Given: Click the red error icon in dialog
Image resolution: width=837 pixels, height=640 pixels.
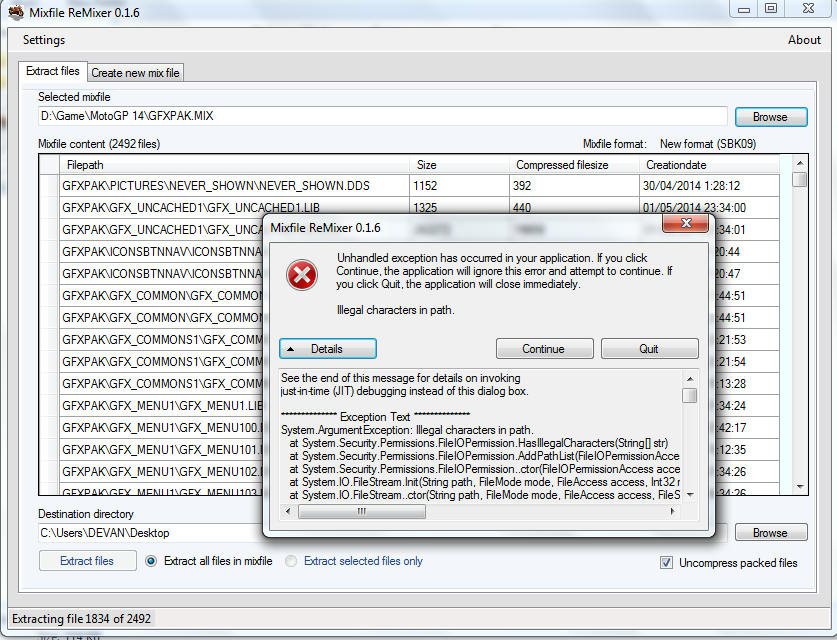Looking at the screenshot, I should [302, 274].
